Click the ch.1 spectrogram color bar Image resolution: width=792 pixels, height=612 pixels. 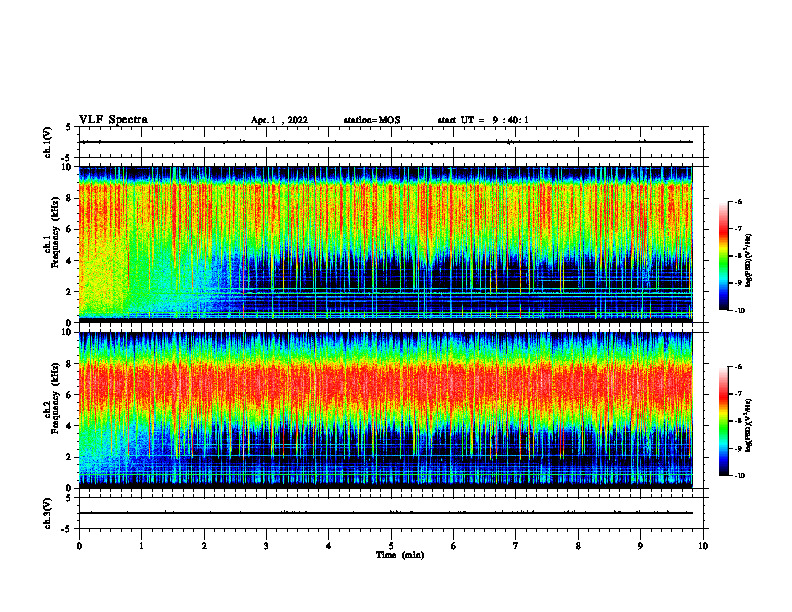(x=724, y=256)
